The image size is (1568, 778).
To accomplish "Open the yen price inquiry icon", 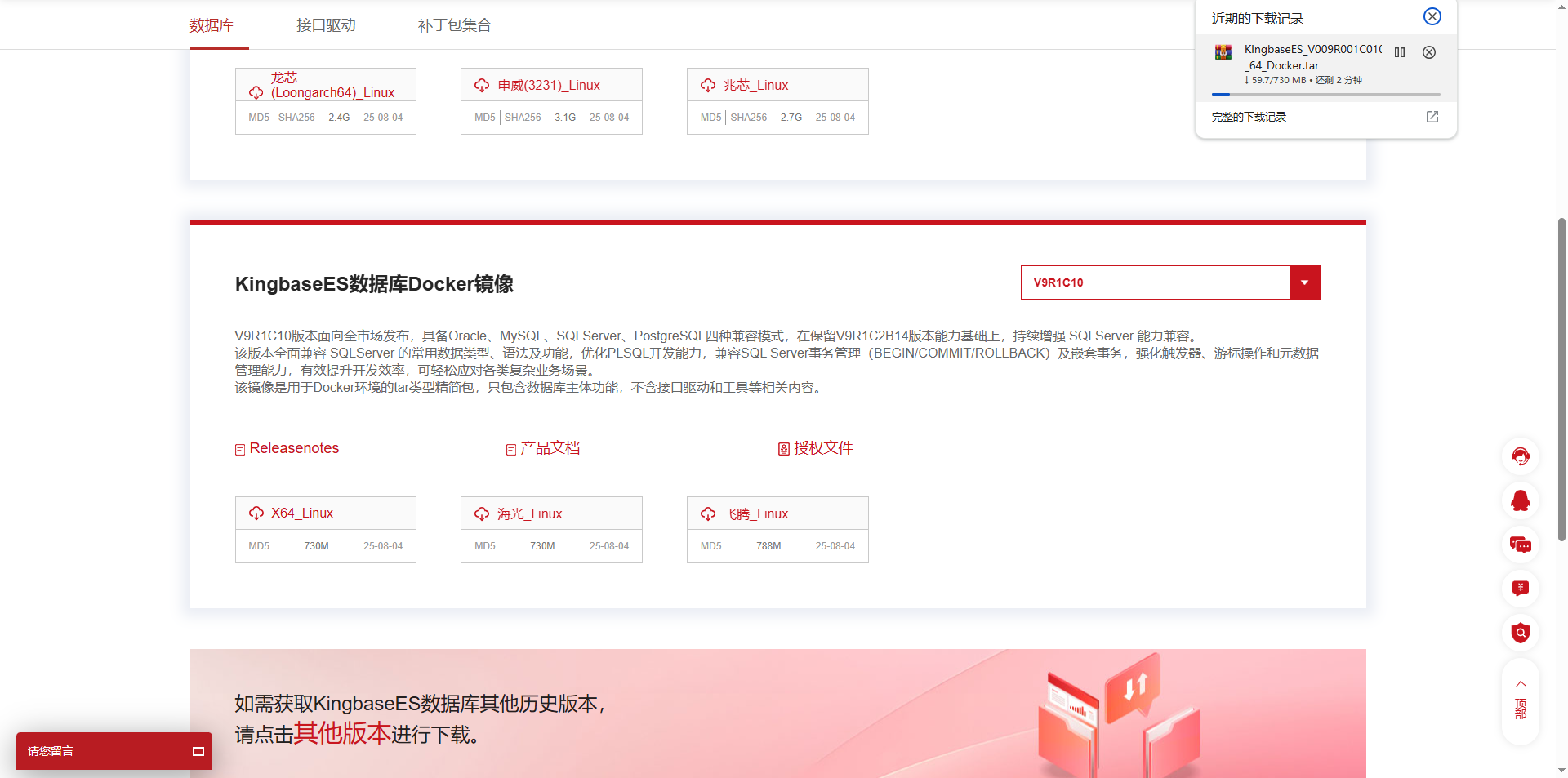I will pyautogui.click(x=1521, y=589).
